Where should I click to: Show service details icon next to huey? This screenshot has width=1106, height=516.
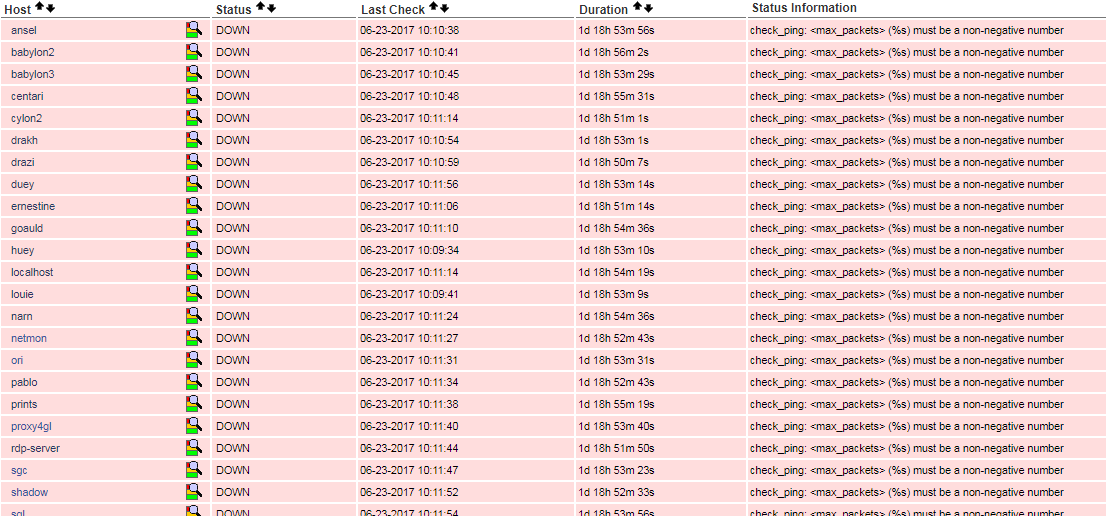193,250
